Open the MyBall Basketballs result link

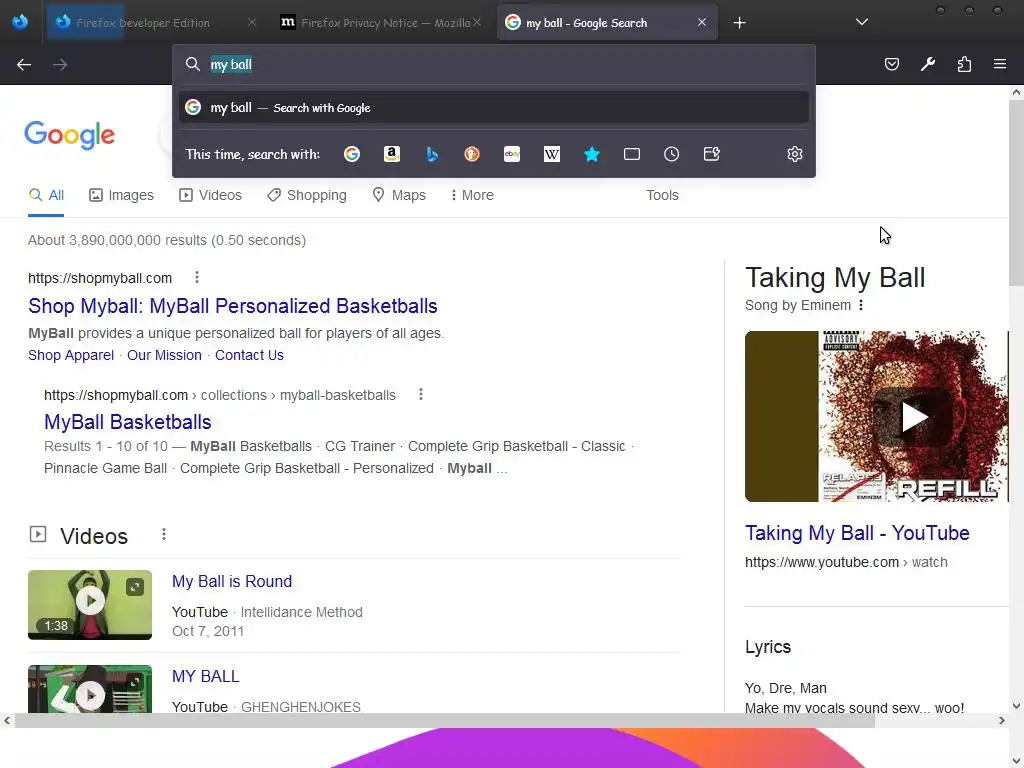click(x=127, y=422)
